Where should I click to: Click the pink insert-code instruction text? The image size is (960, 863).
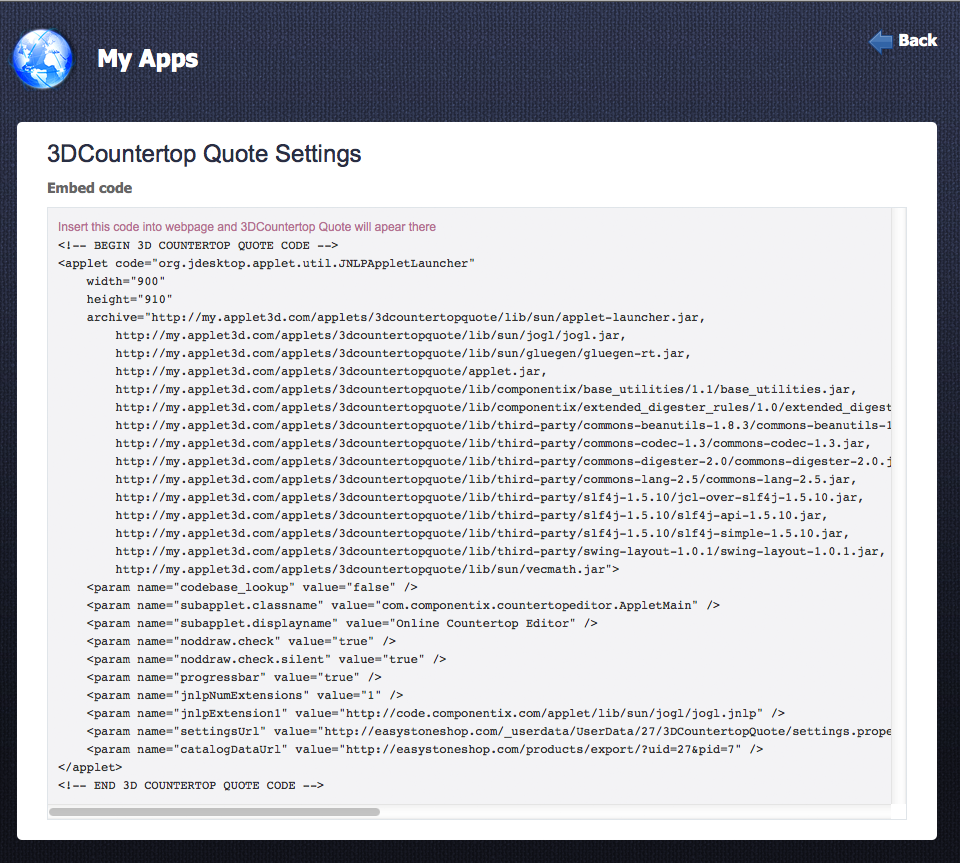pos(247,227)
